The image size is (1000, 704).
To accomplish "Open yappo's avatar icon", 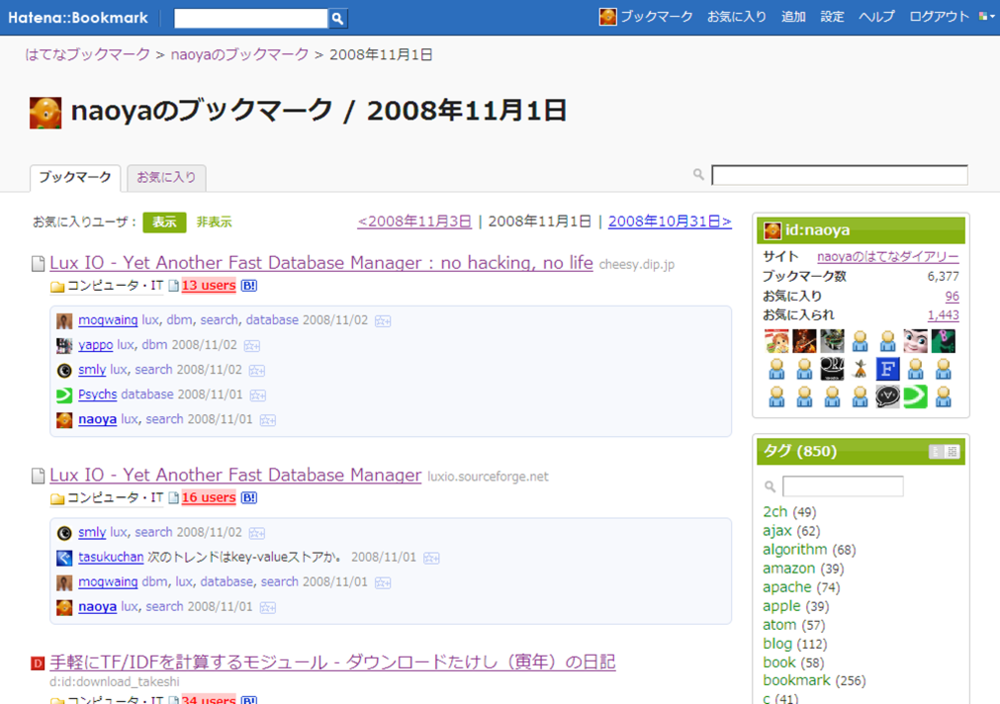I will 64,346.
